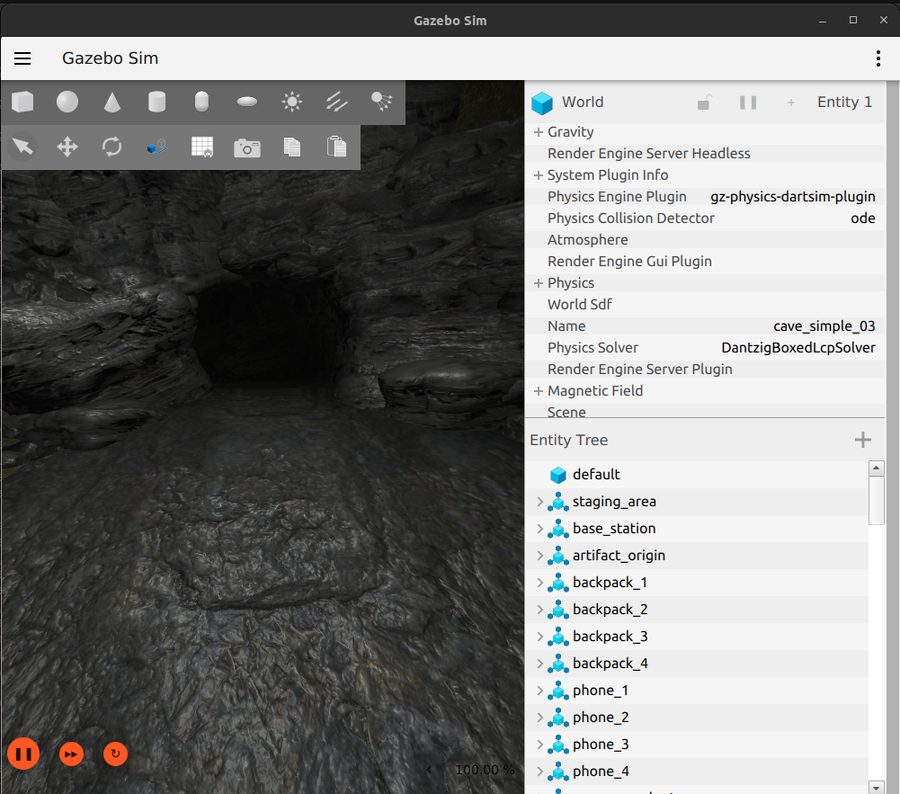This screenshot has height=794, width=900.
Task: Expand the Gravity property
Action: [x=538, y=132]
